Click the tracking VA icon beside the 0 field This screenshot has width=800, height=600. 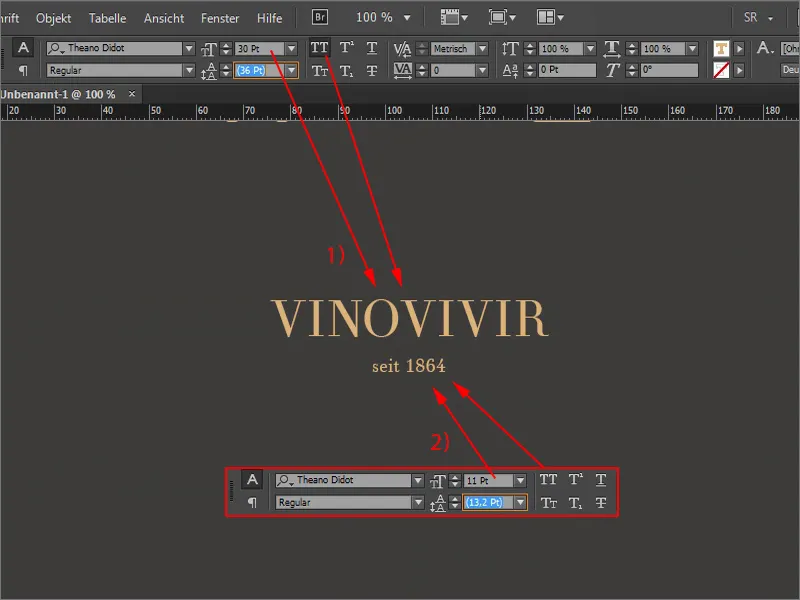tap(403, 70)
